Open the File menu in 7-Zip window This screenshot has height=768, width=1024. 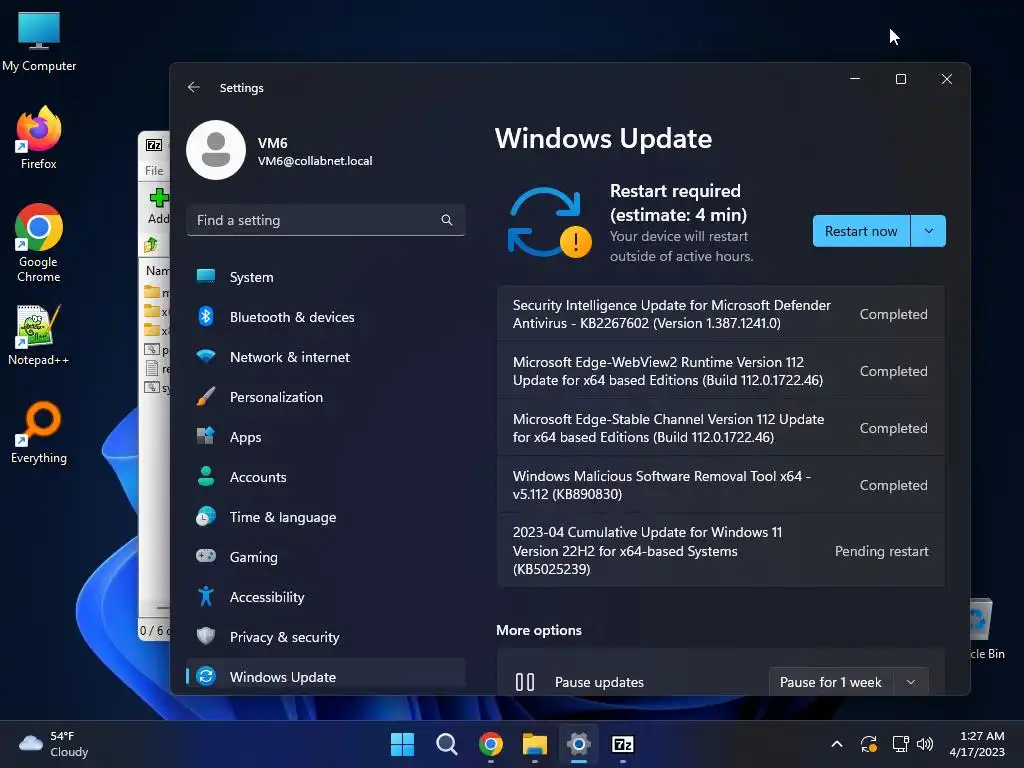point(154,170)
